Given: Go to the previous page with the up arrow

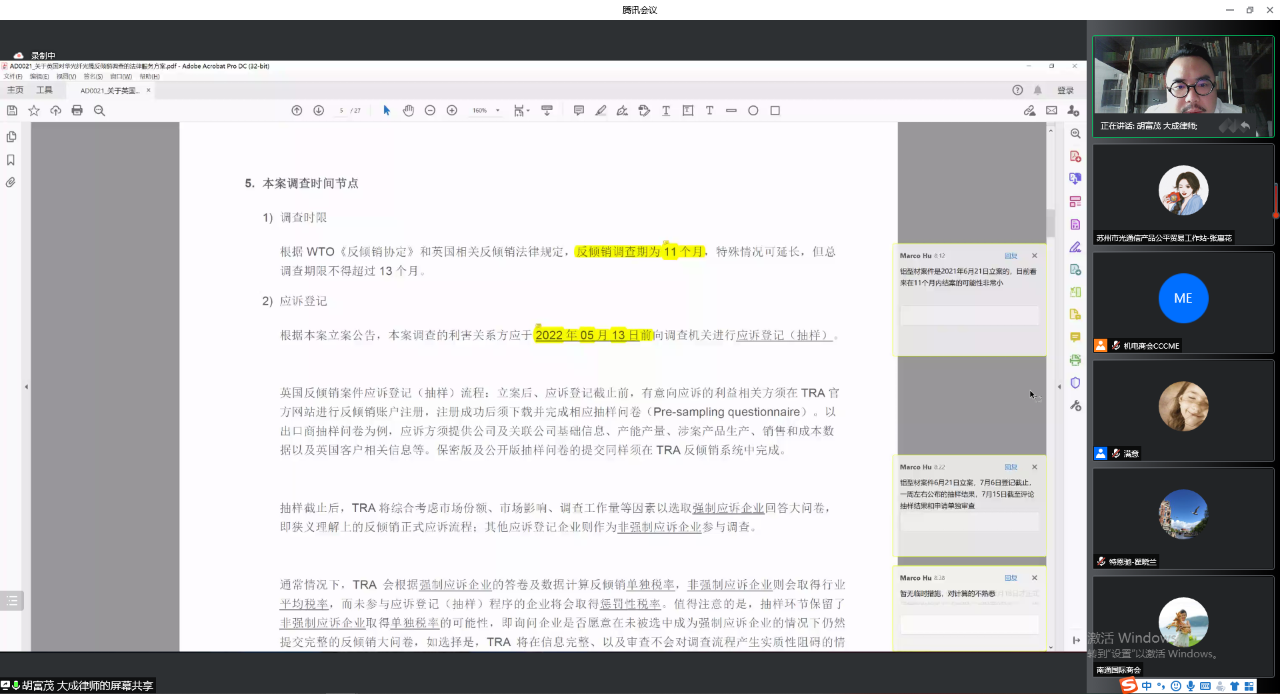Looking at the screenshot, I should pos(297,110).
